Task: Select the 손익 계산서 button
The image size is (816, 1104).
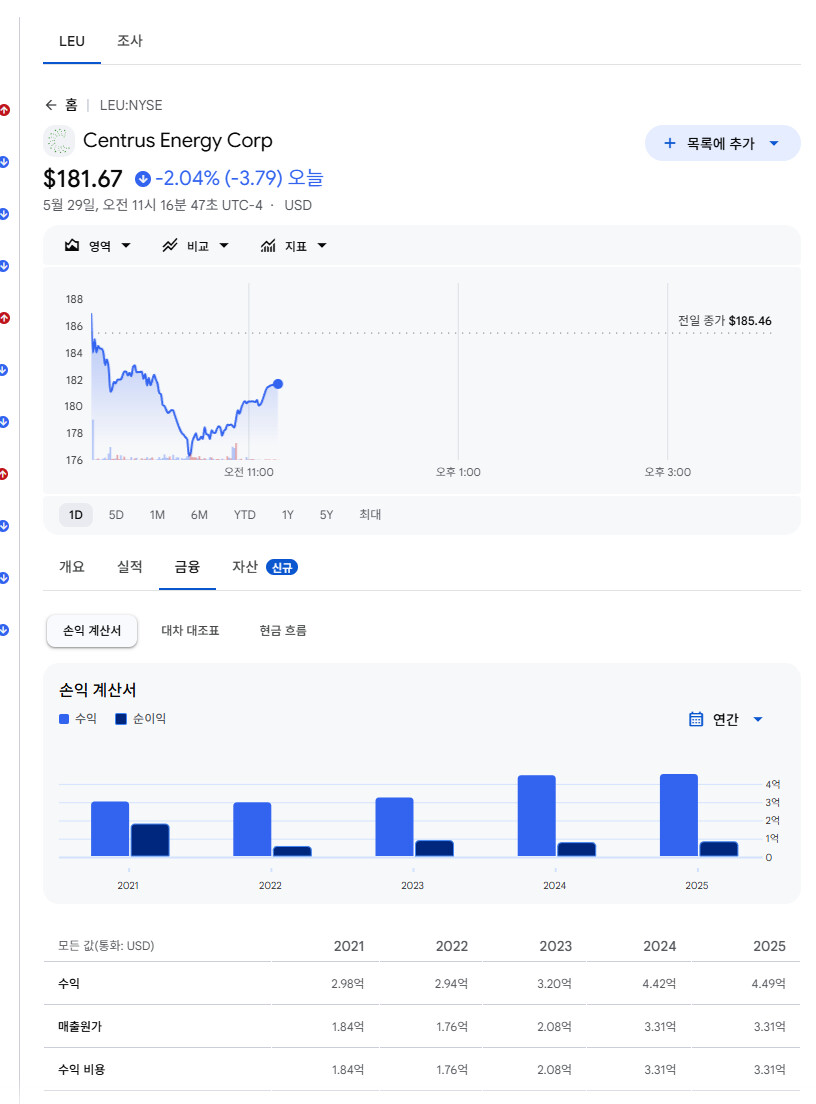Action: pos(92,630)
